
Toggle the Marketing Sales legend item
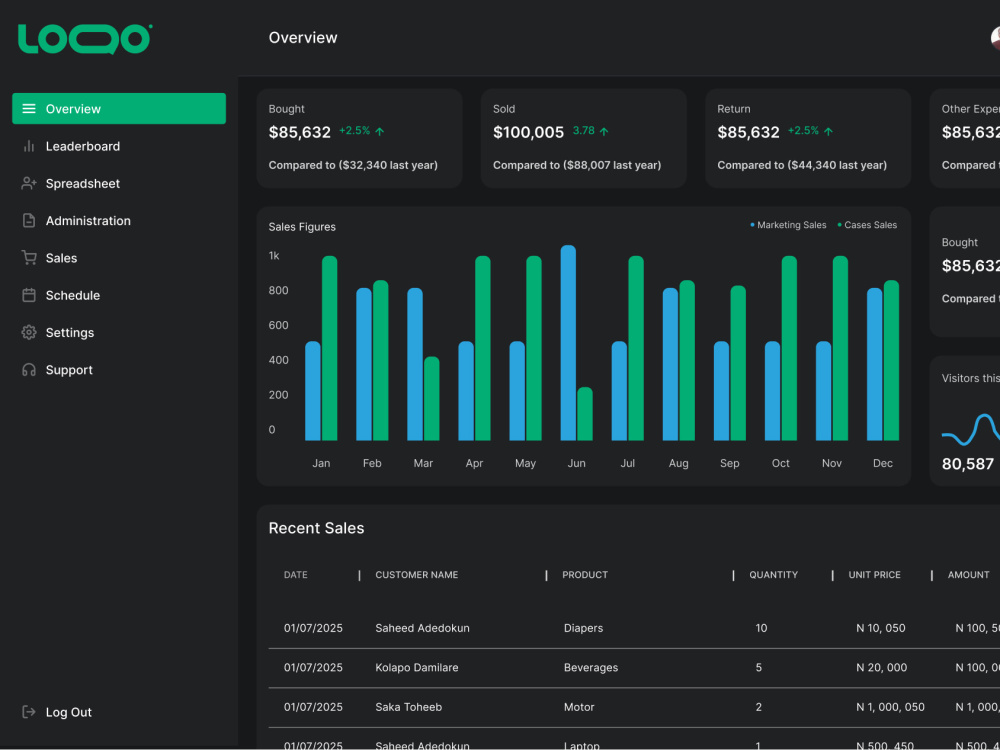click(x=788, y=225)
